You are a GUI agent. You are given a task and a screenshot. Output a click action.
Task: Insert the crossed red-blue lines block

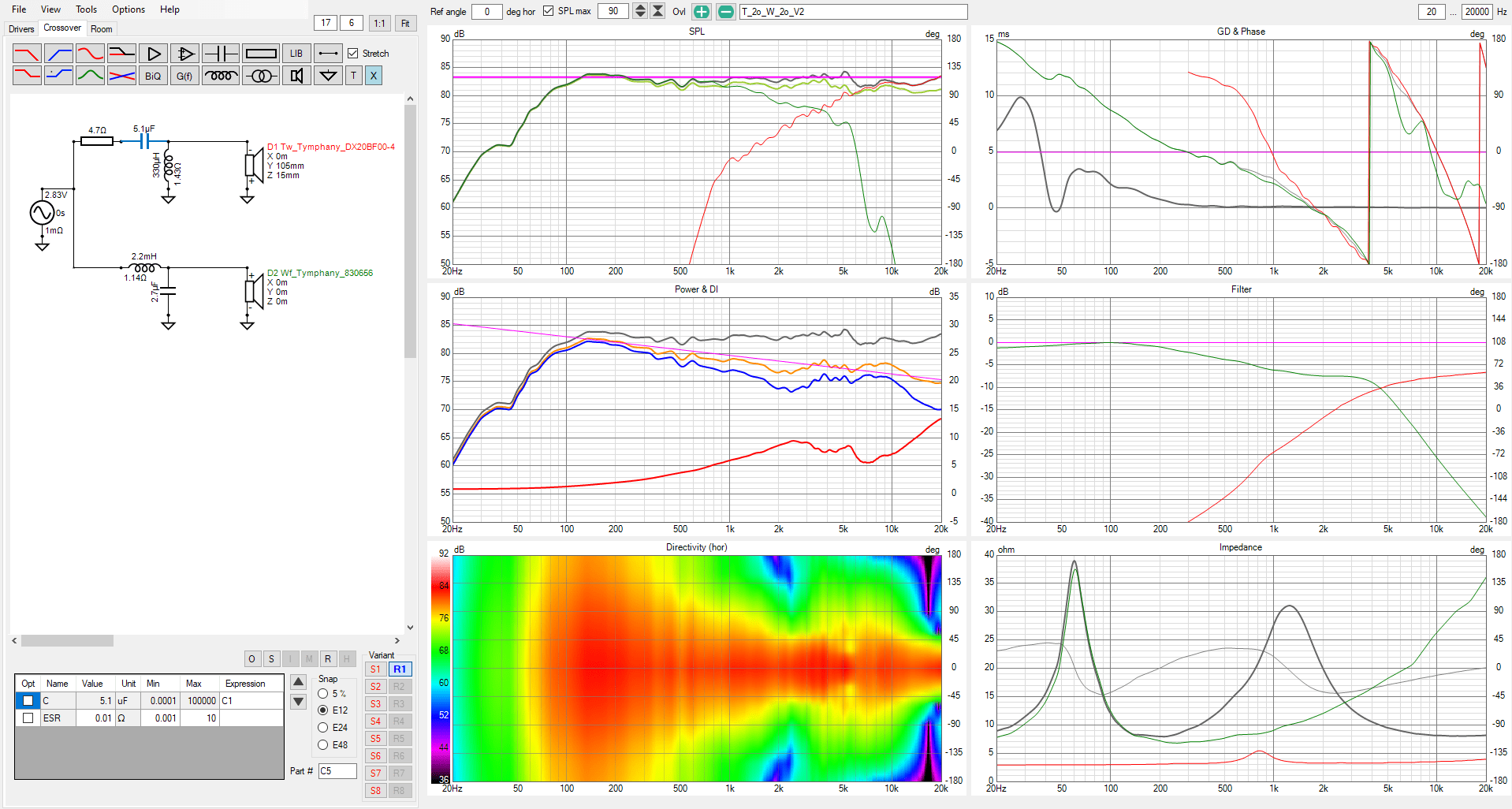point(121,76)
